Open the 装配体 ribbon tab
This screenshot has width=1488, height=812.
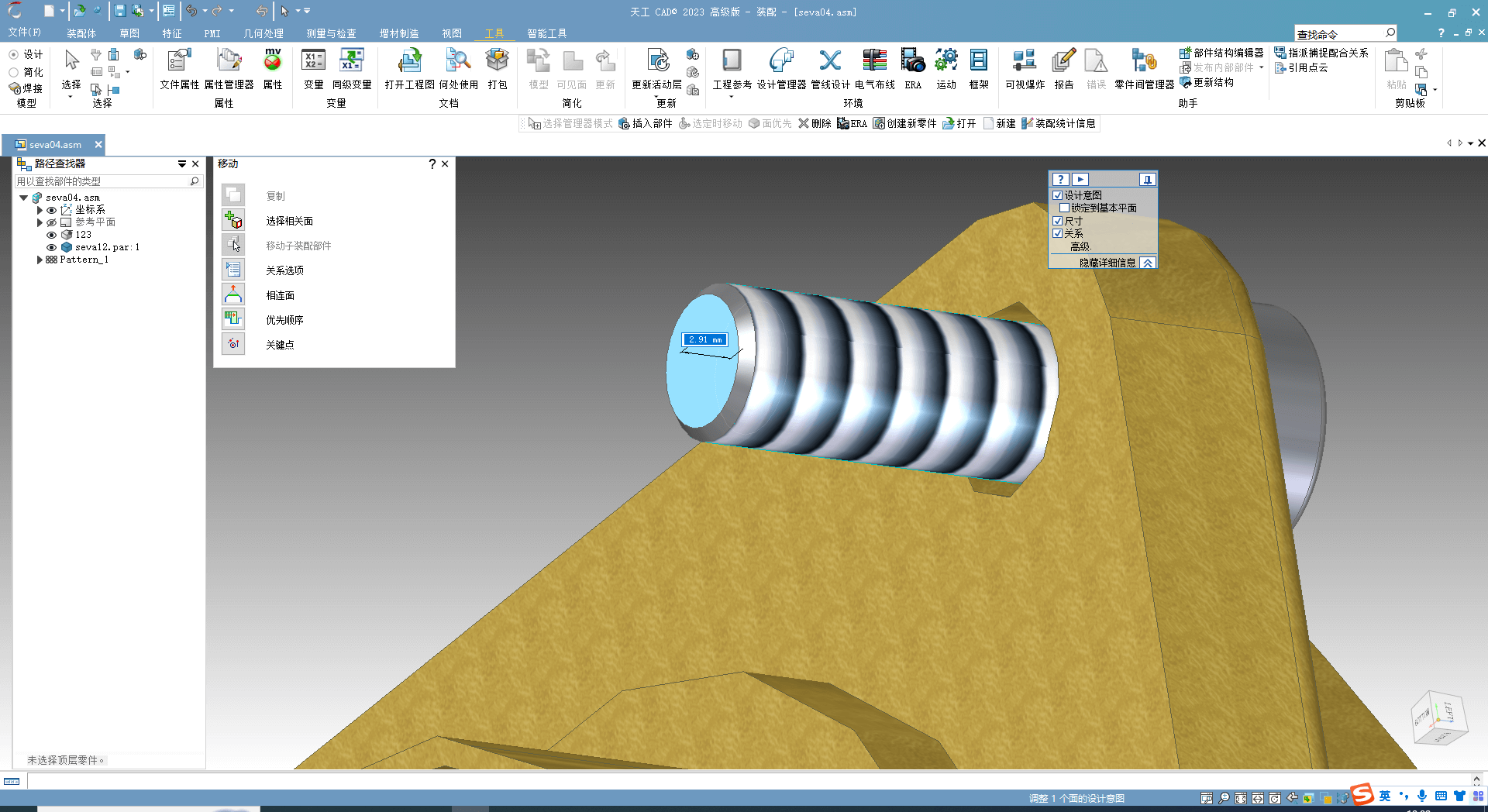click(x=81, y=33)
